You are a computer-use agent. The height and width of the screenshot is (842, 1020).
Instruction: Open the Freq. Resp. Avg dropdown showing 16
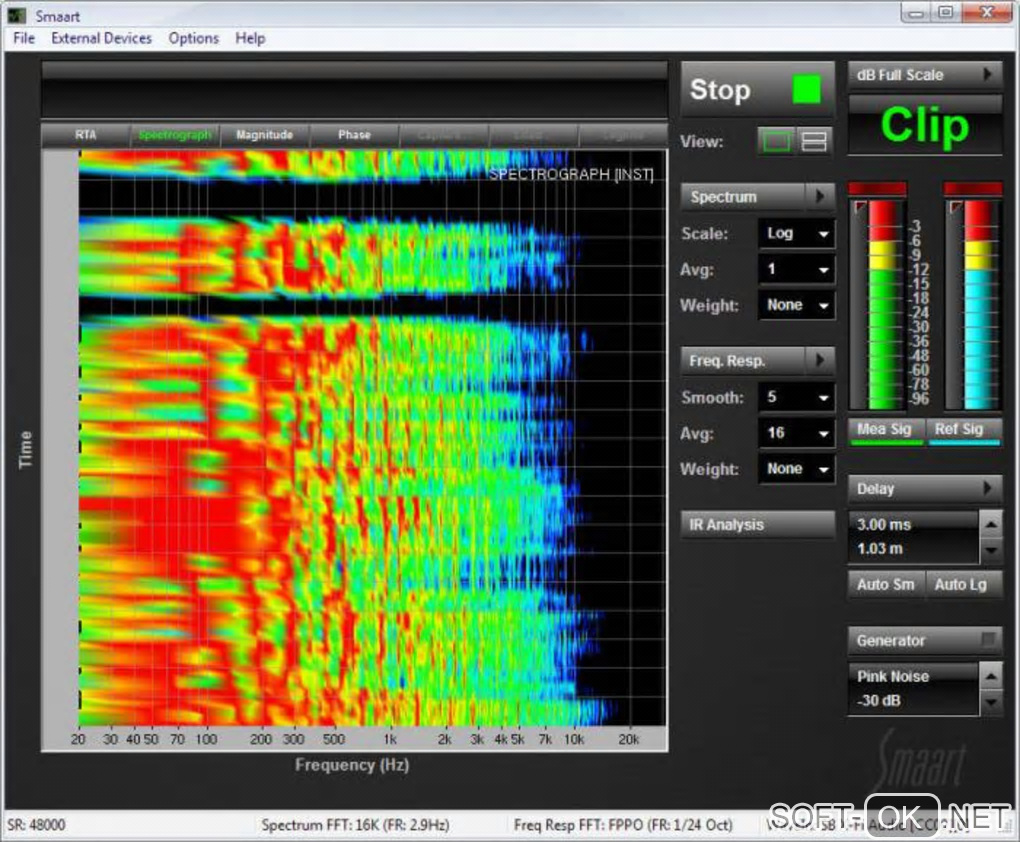(x=796, y=433)
